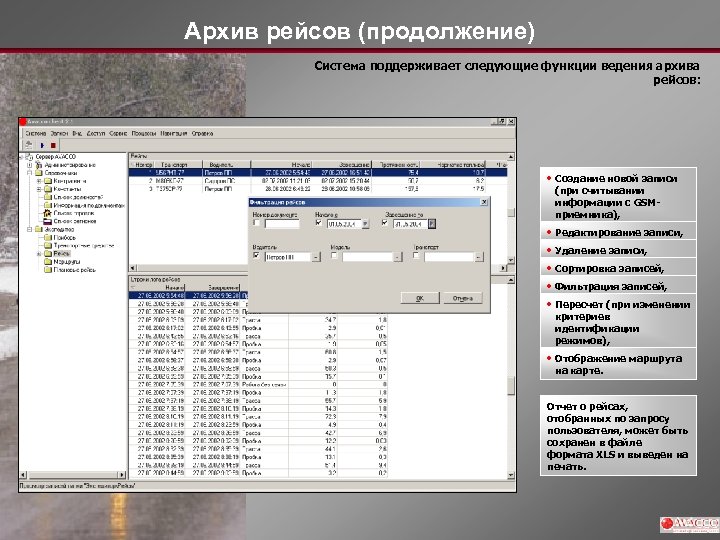Viewport: 720px width, 540px height.
Task: Click the server icon at the tree root
Action: pos(29,157)
